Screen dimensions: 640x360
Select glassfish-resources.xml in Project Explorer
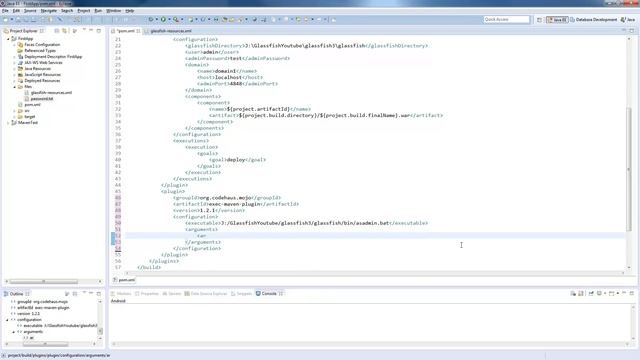[51, 93]
